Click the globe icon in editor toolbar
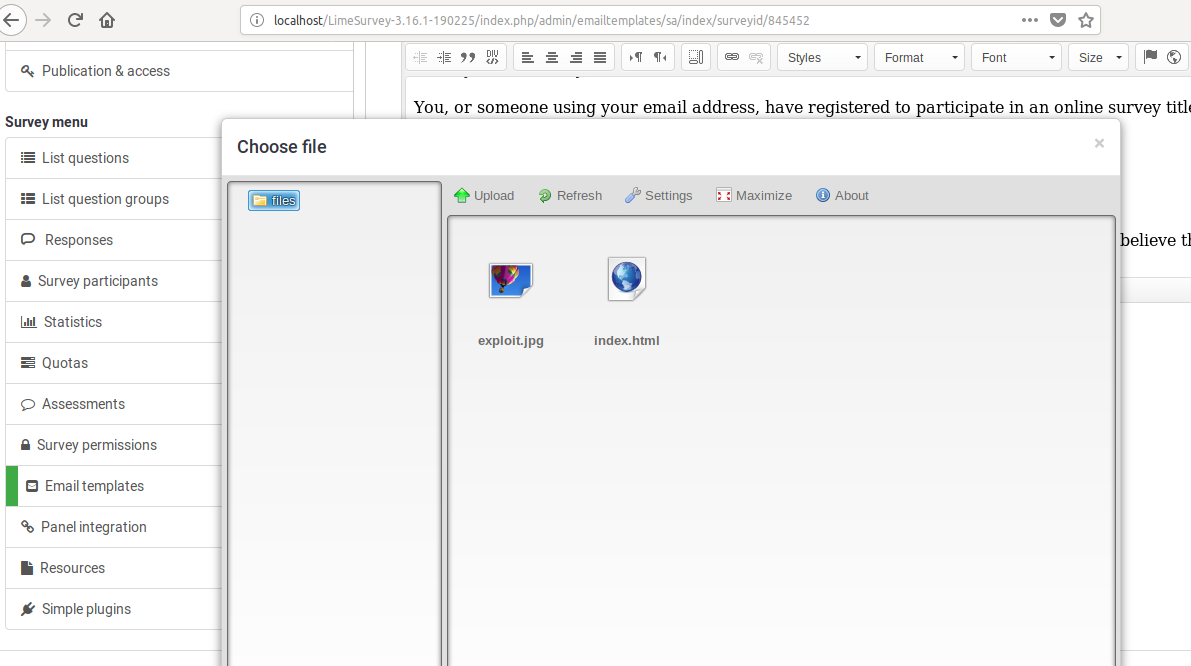Screen dimensions: 1191x666 pos(1174,57)
